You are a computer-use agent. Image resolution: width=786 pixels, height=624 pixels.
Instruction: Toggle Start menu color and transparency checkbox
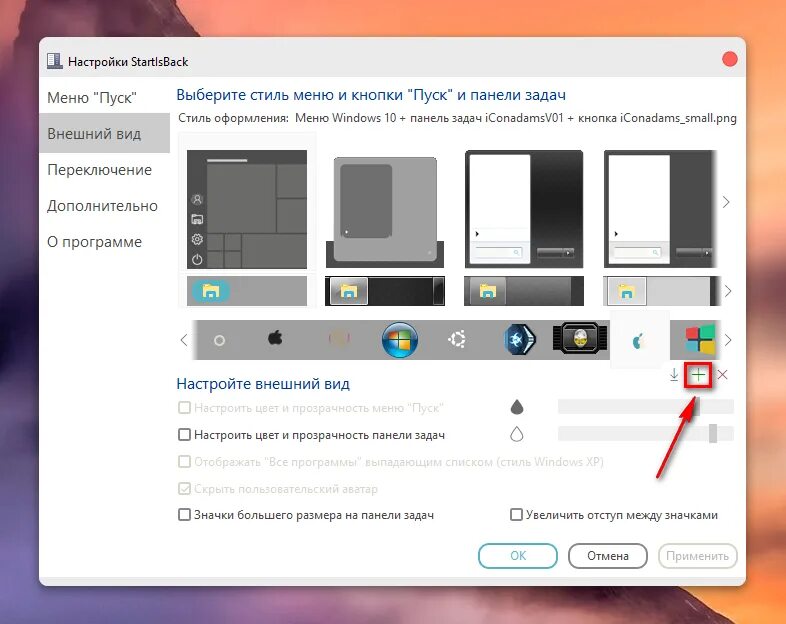coord(184,407)
